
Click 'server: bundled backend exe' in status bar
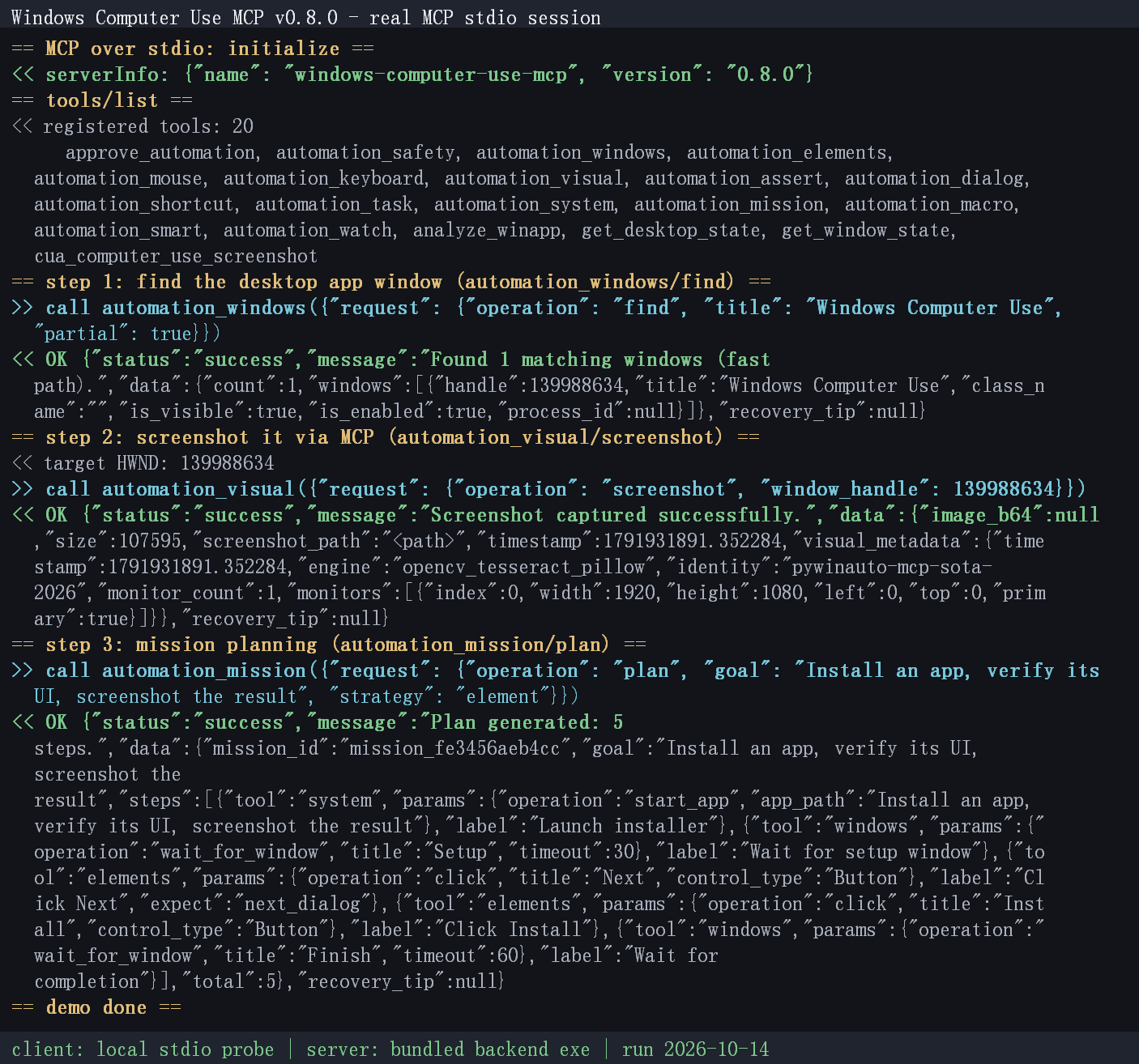click(448, 1049)
